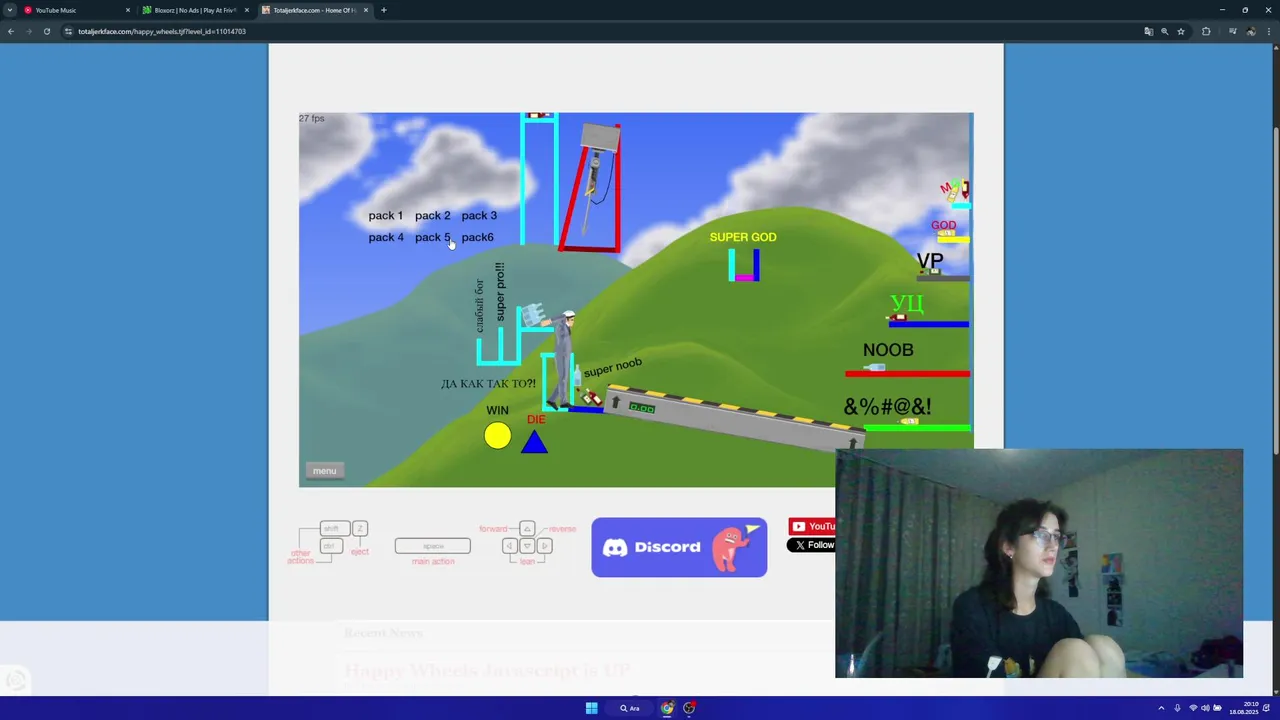Screen dimensions: 1280x720
Task: Click the battery tray icon
Action: [x=1215, y=708]
